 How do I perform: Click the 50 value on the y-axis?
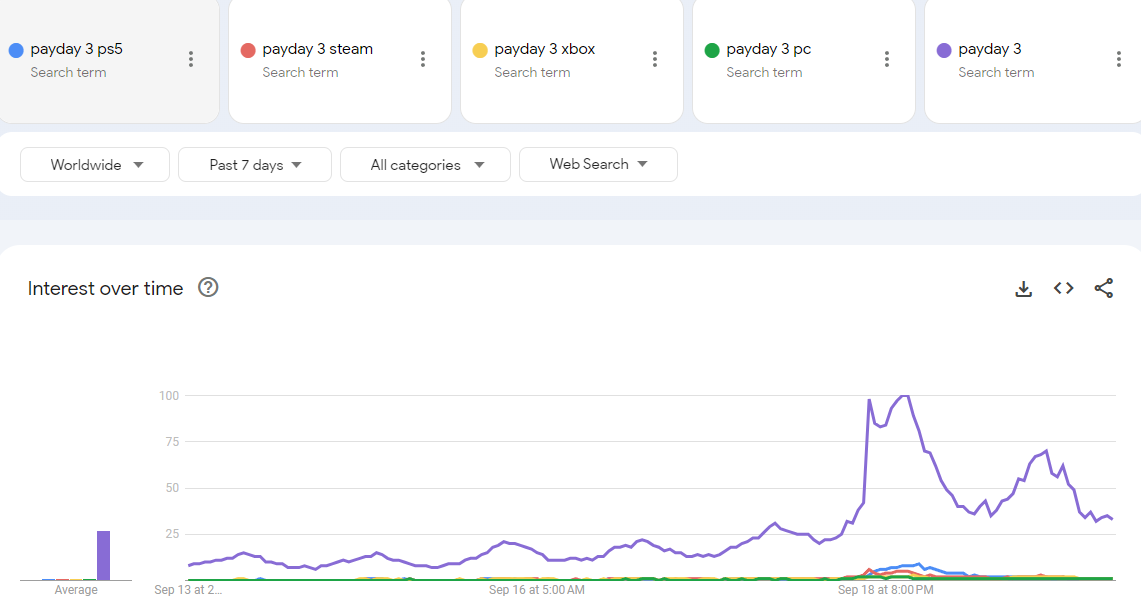point(172,488)
